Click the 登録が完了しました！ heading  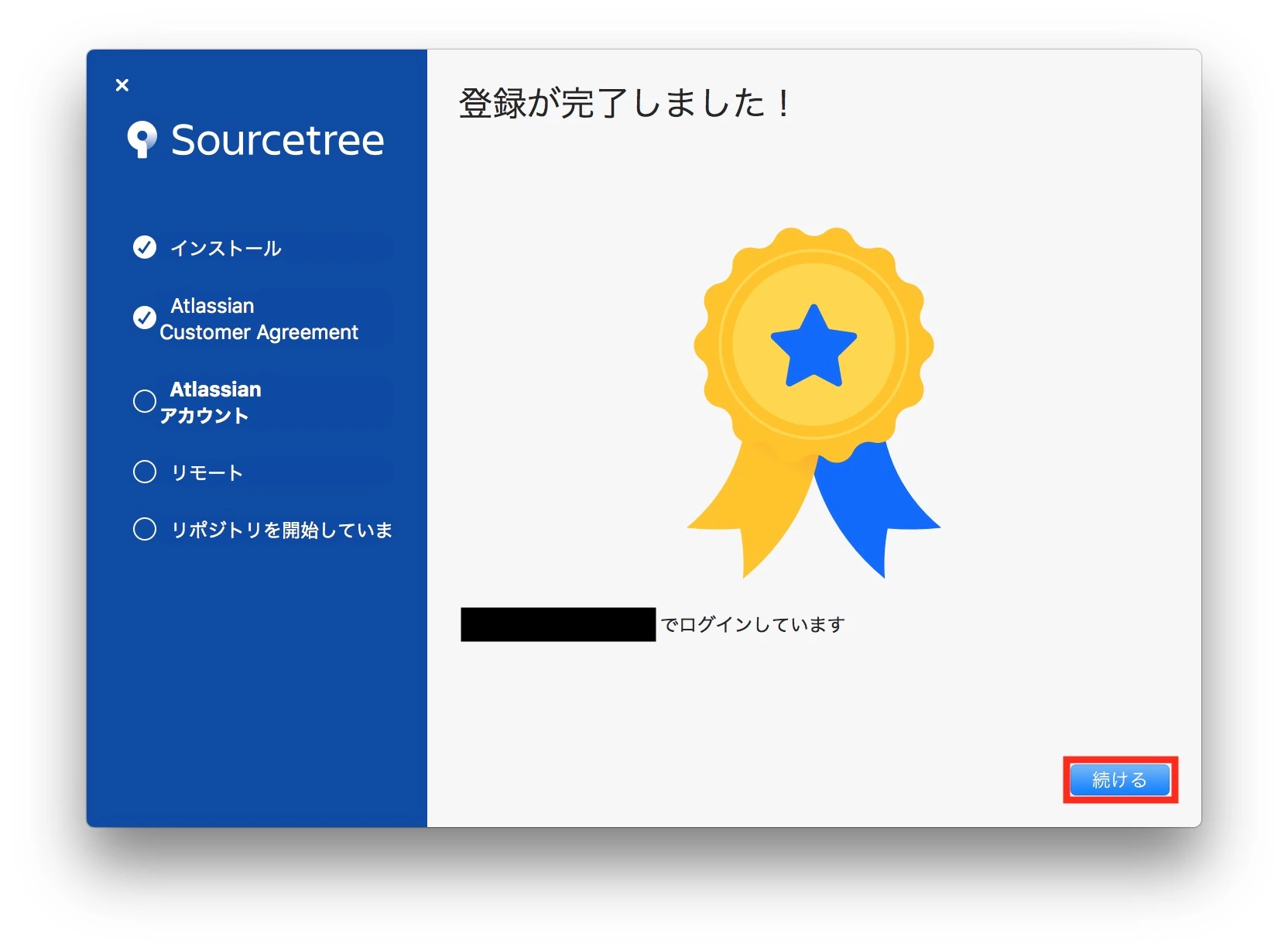click(x=625, y=103)
